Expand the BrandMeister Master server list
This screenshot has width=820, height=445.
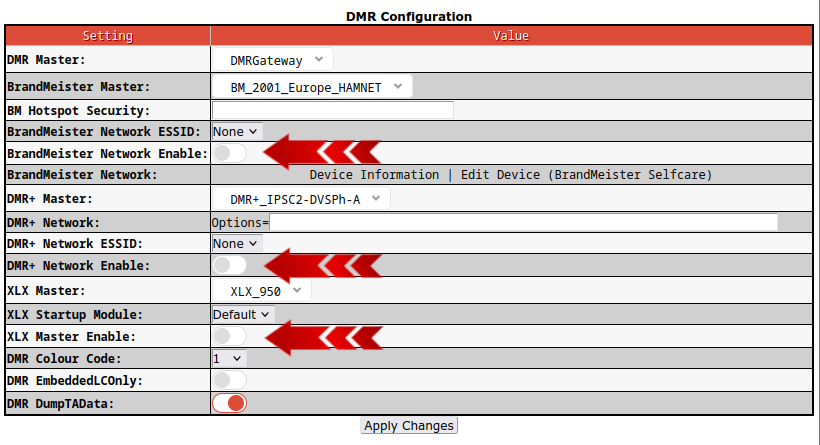coord(312,87)
